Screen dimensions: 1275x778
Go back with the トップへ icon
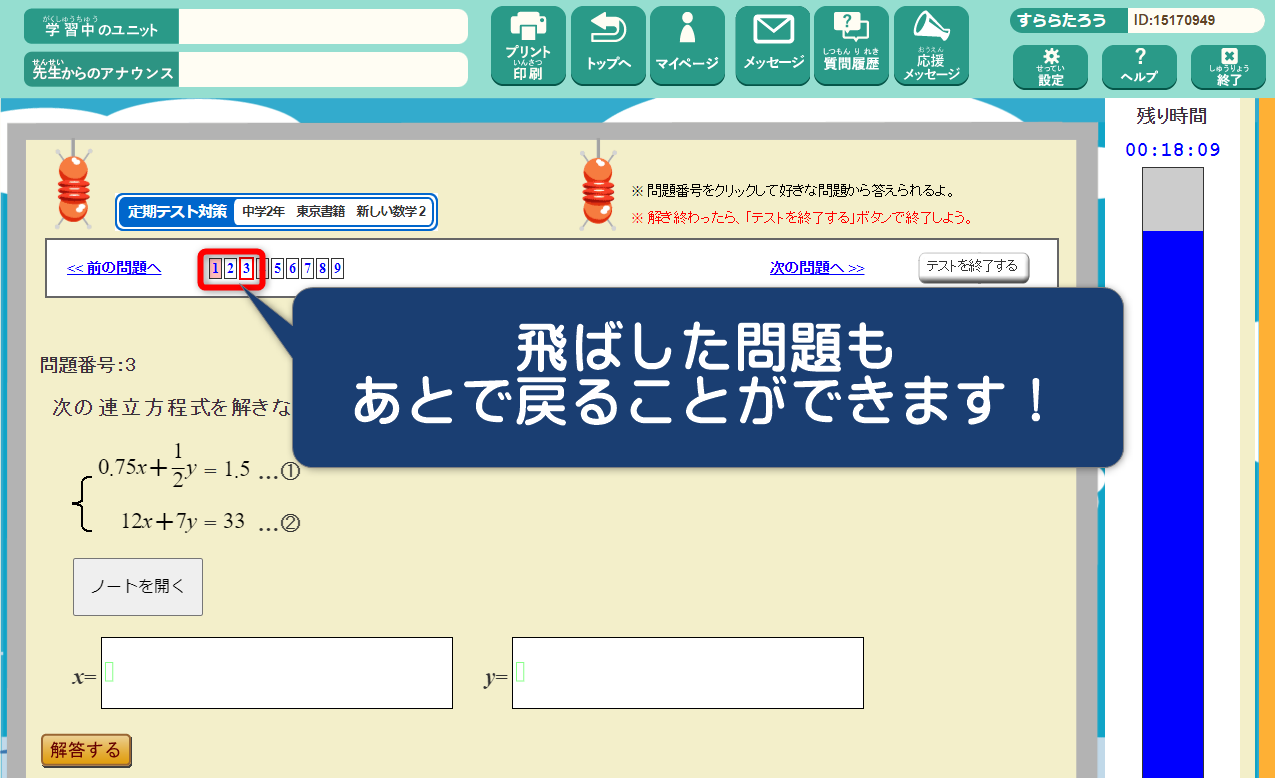[608, 46]
